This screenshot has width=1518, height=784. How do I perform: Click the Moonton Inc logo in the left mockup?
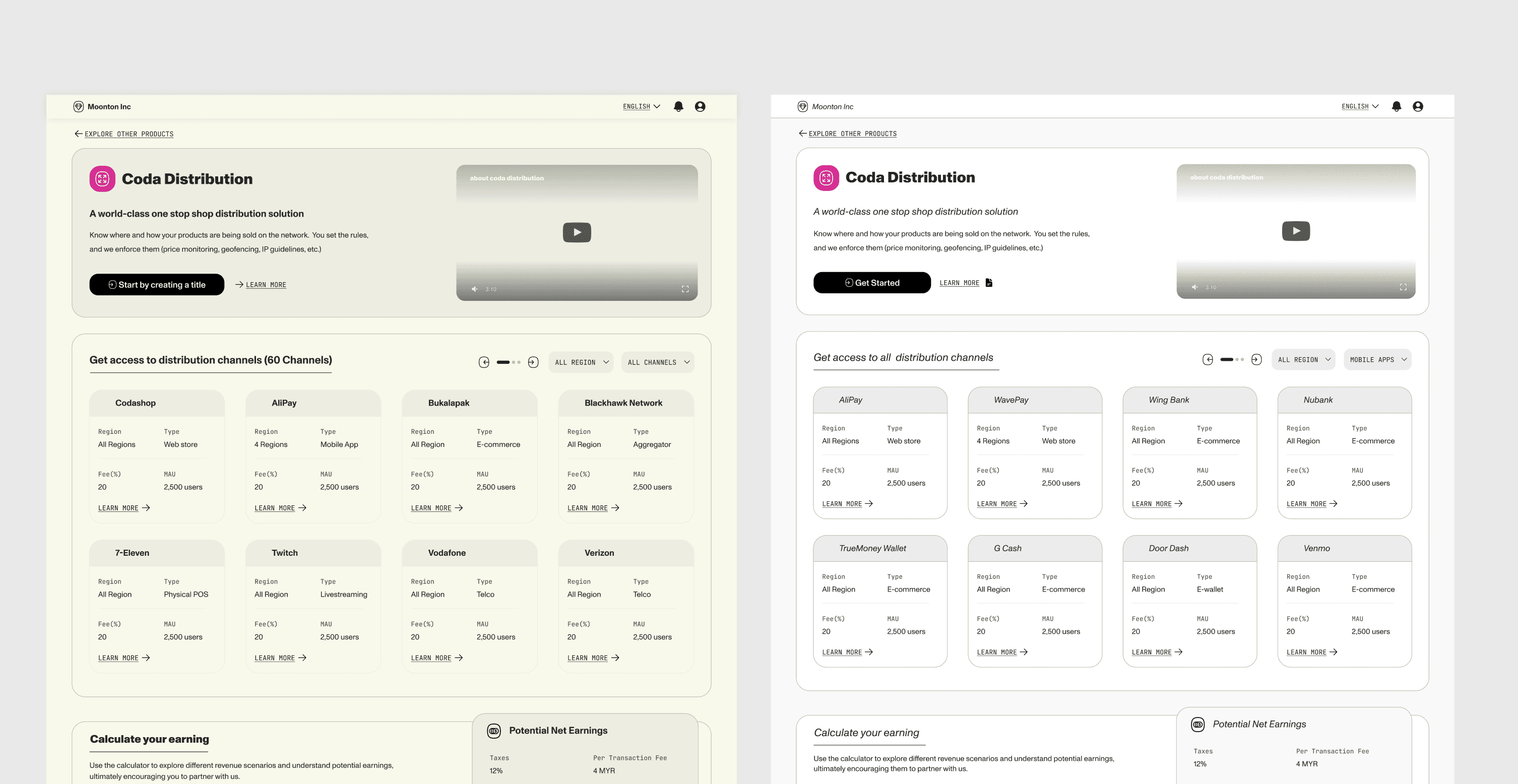102,107
